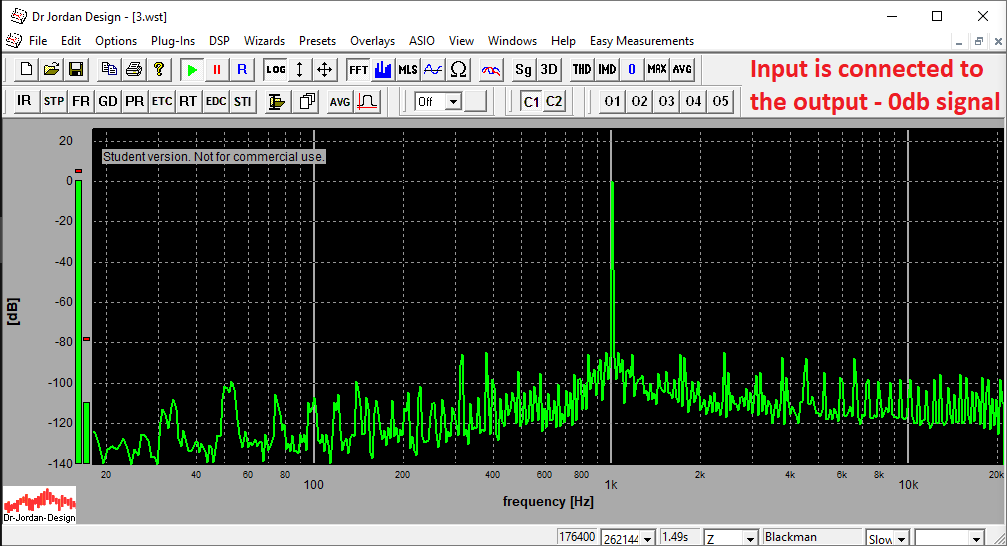Viewport: 1007px width, 546px height.
Task: Select overlay 02
Action: pos(640,101)
